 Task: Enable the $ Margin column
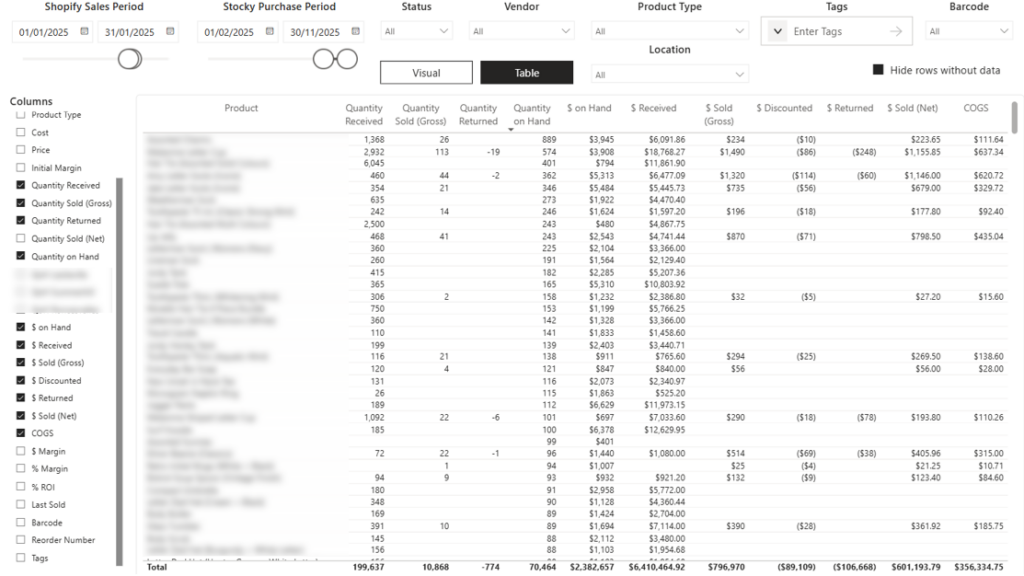coord(19,451)
